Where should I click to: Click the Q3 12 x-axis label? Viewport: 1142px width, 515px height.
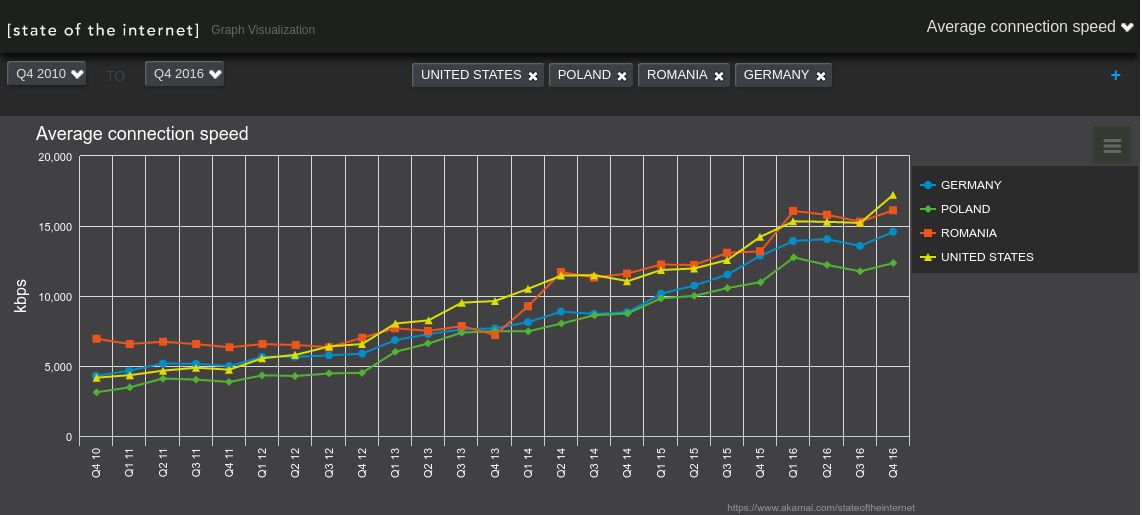click(x=328, y=462)
